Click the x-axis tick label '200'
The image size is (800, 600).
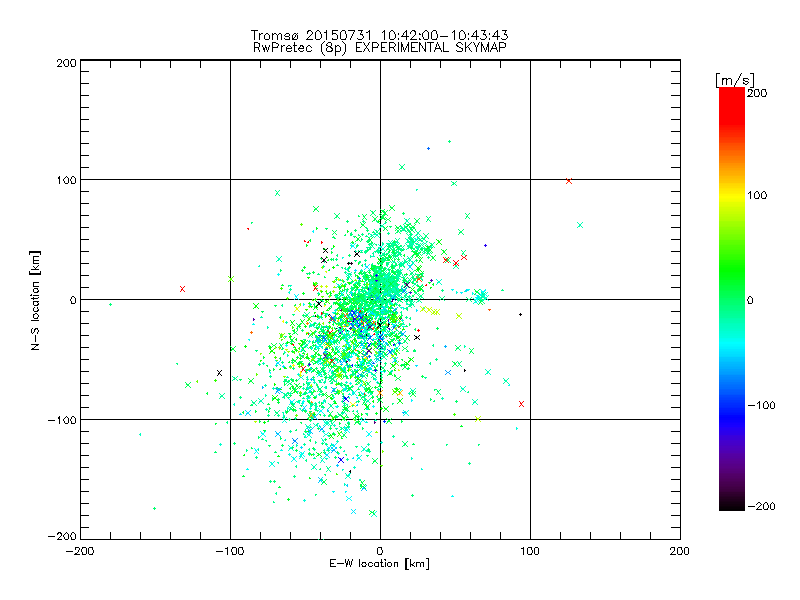click(680, 551)
